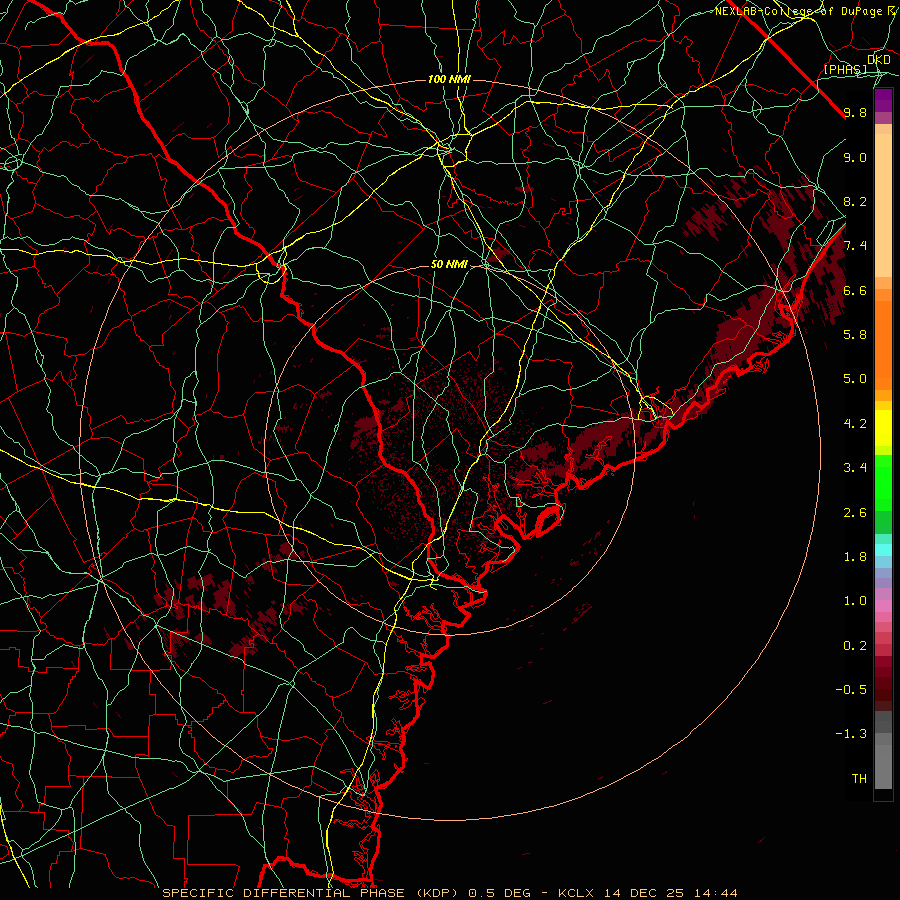Click the "DKD" product code label
Viewport: 900px width, 900px height.
(879, 60)
